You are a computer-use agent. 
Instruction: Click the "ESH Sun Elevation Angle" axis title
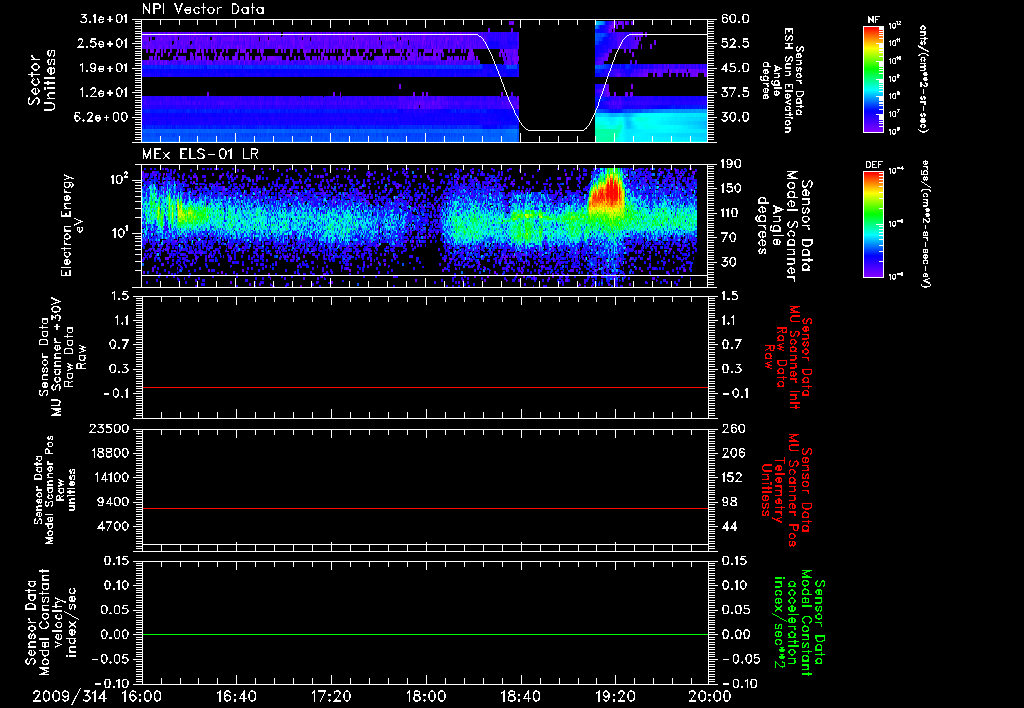point(784,80)
